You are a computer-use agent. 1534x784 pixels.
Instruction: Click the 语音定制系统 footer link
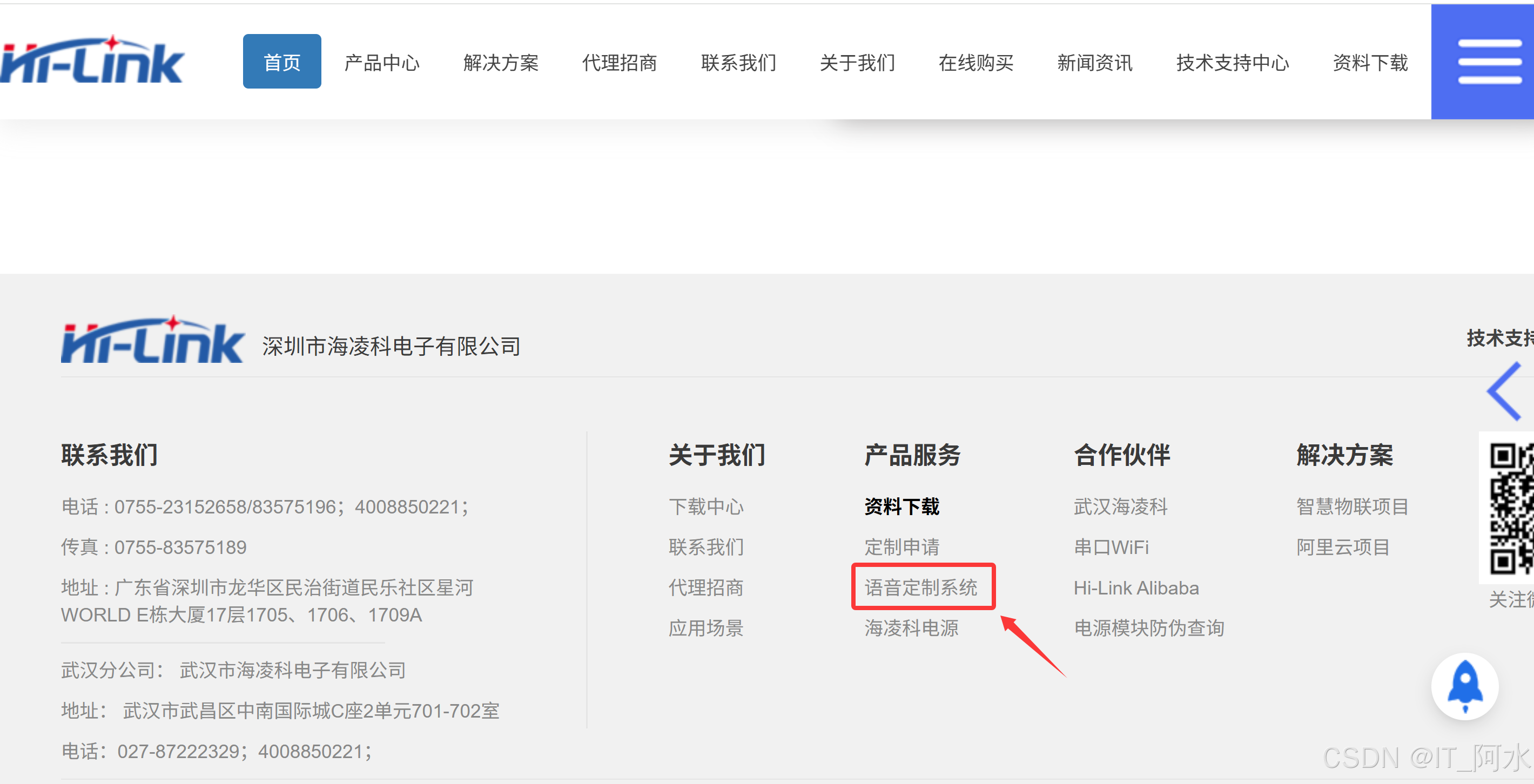point(920,587)
